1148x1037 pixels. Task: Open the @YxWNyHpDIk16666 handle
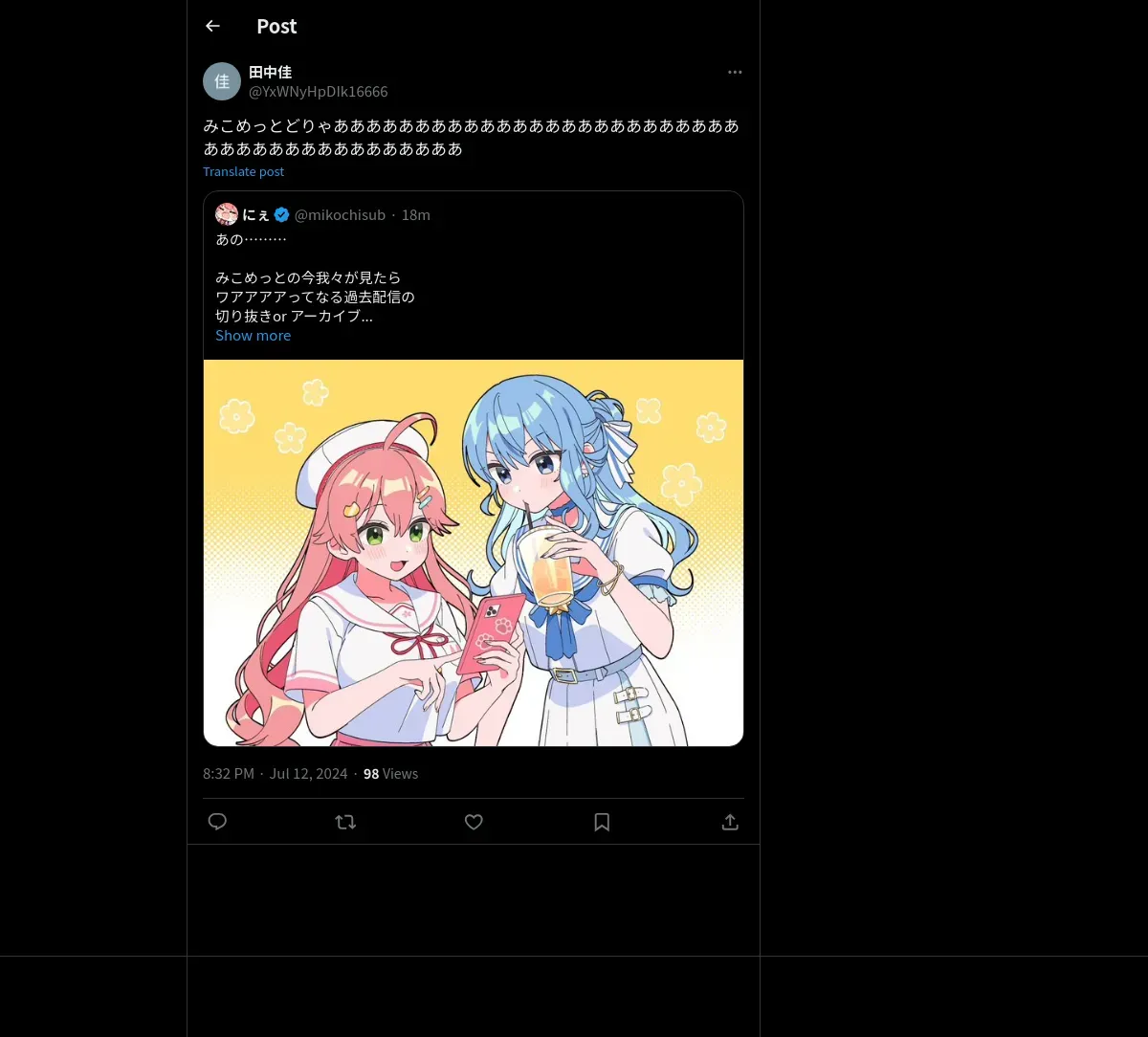click(x=319, y=91)
